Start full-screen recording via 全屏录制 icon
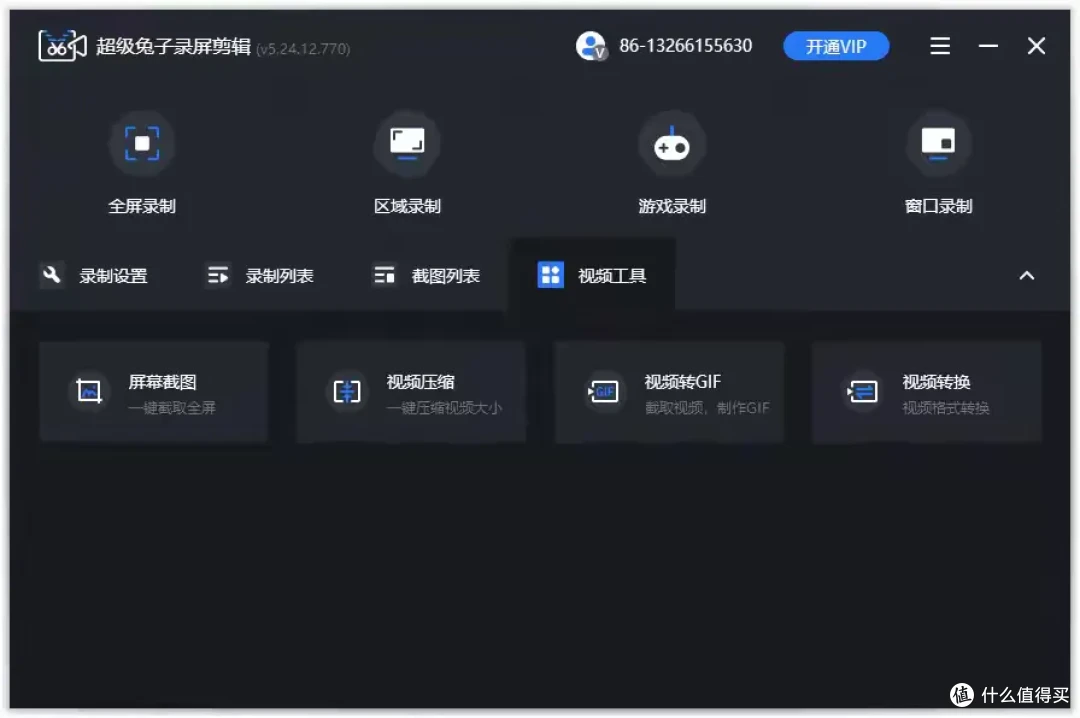This screenshot has width=1080, height=718. pos(142,143)
